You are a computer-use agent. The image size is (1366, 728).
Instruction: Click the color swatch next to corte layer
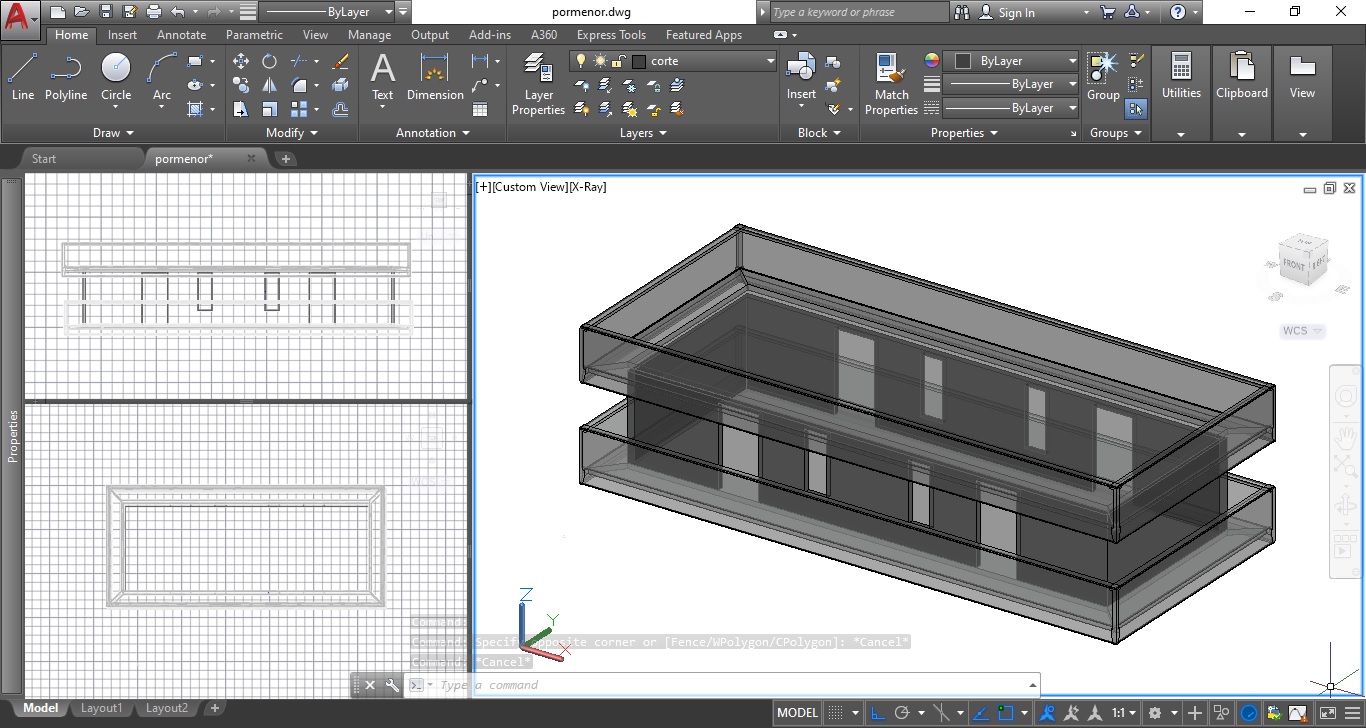[639, 61]
